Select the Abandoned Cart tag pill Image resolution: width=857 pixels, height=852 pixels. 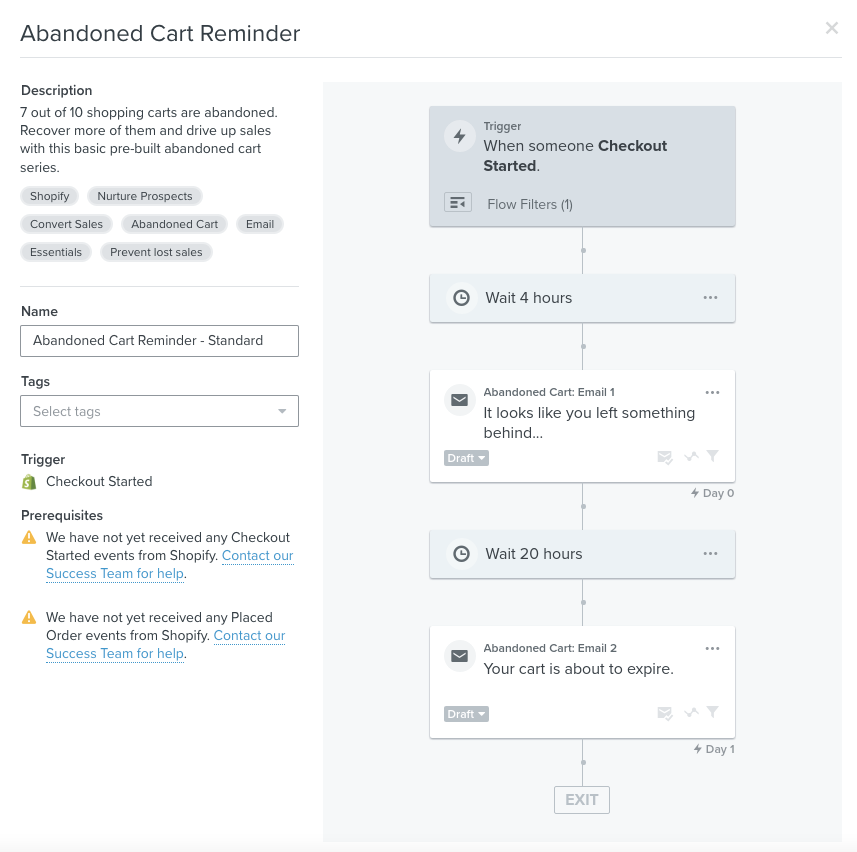click(x=175, y=224)
